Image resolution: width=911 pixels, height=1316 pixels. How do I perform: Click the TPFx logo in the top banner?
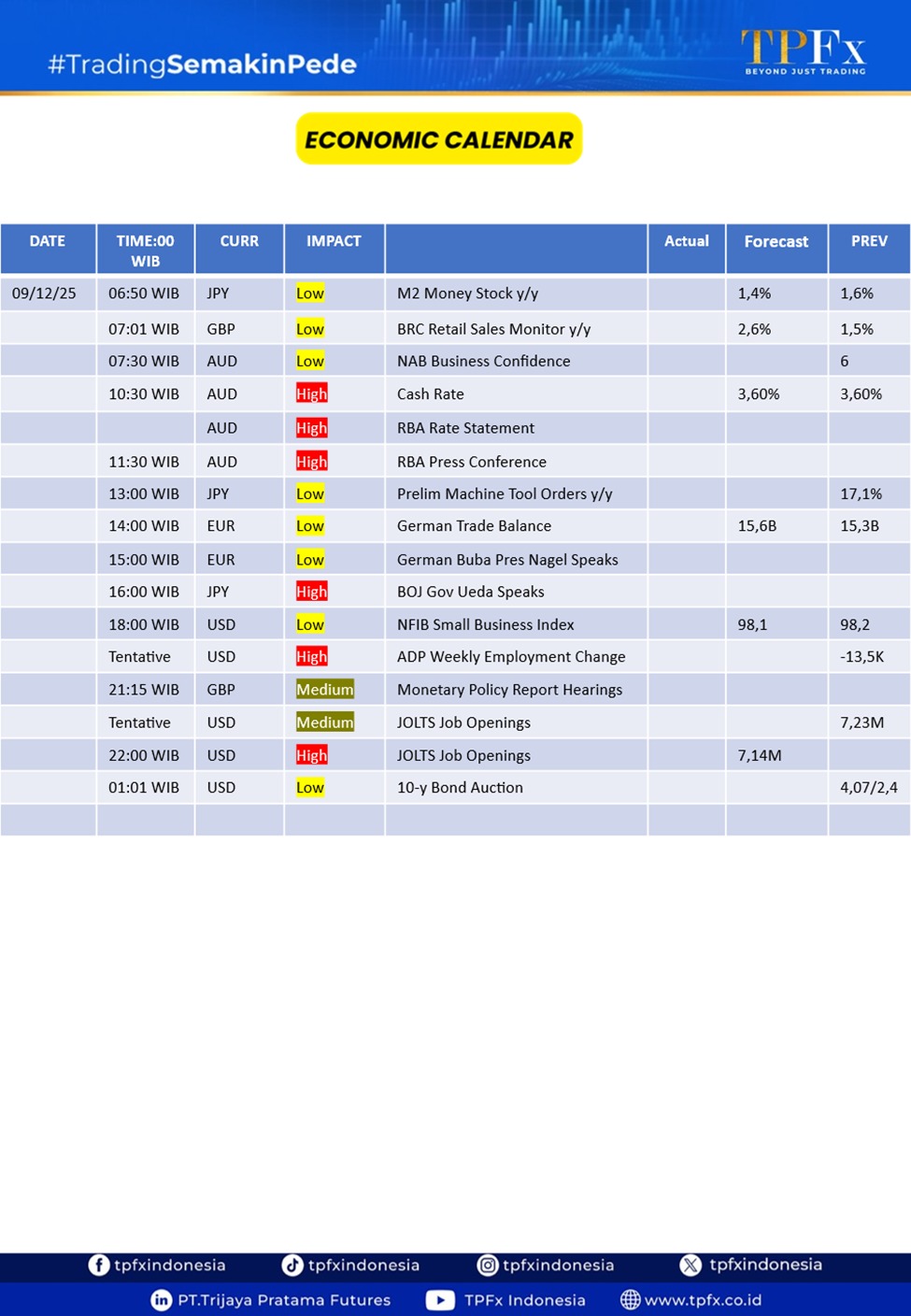click(x=804, y=50)
